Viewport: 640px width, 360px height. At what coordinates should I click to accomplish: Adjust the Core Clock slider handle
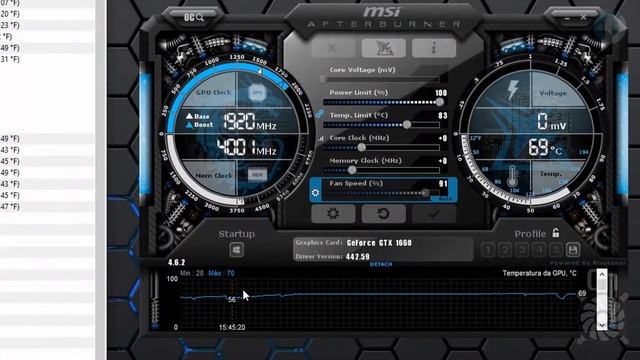tap(361, 147)
